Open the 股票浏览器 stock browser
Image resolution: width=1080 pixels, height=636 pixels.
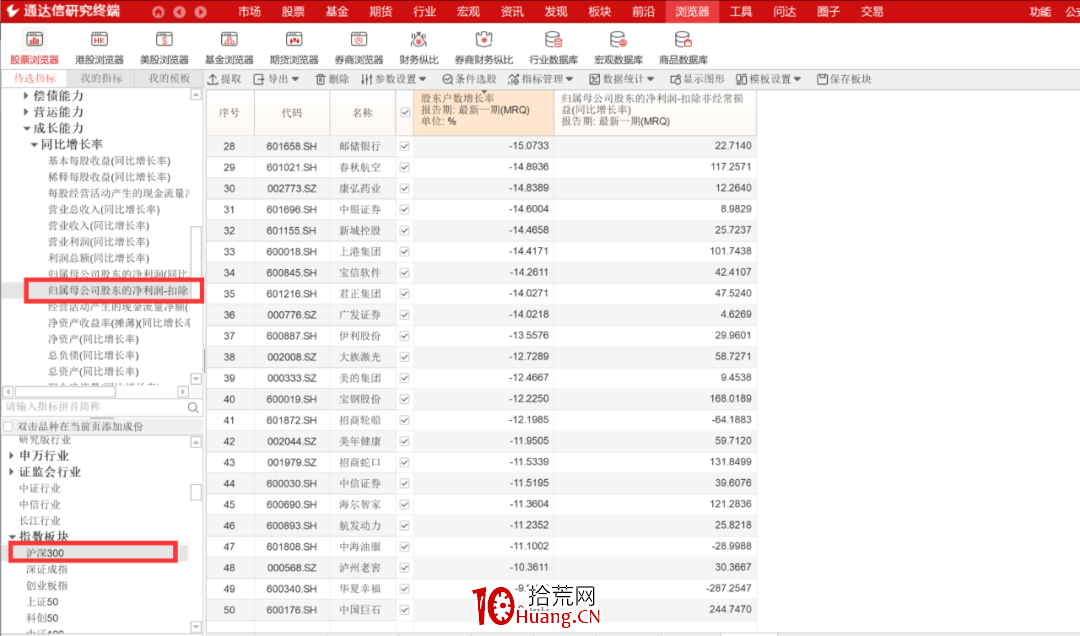34,48
